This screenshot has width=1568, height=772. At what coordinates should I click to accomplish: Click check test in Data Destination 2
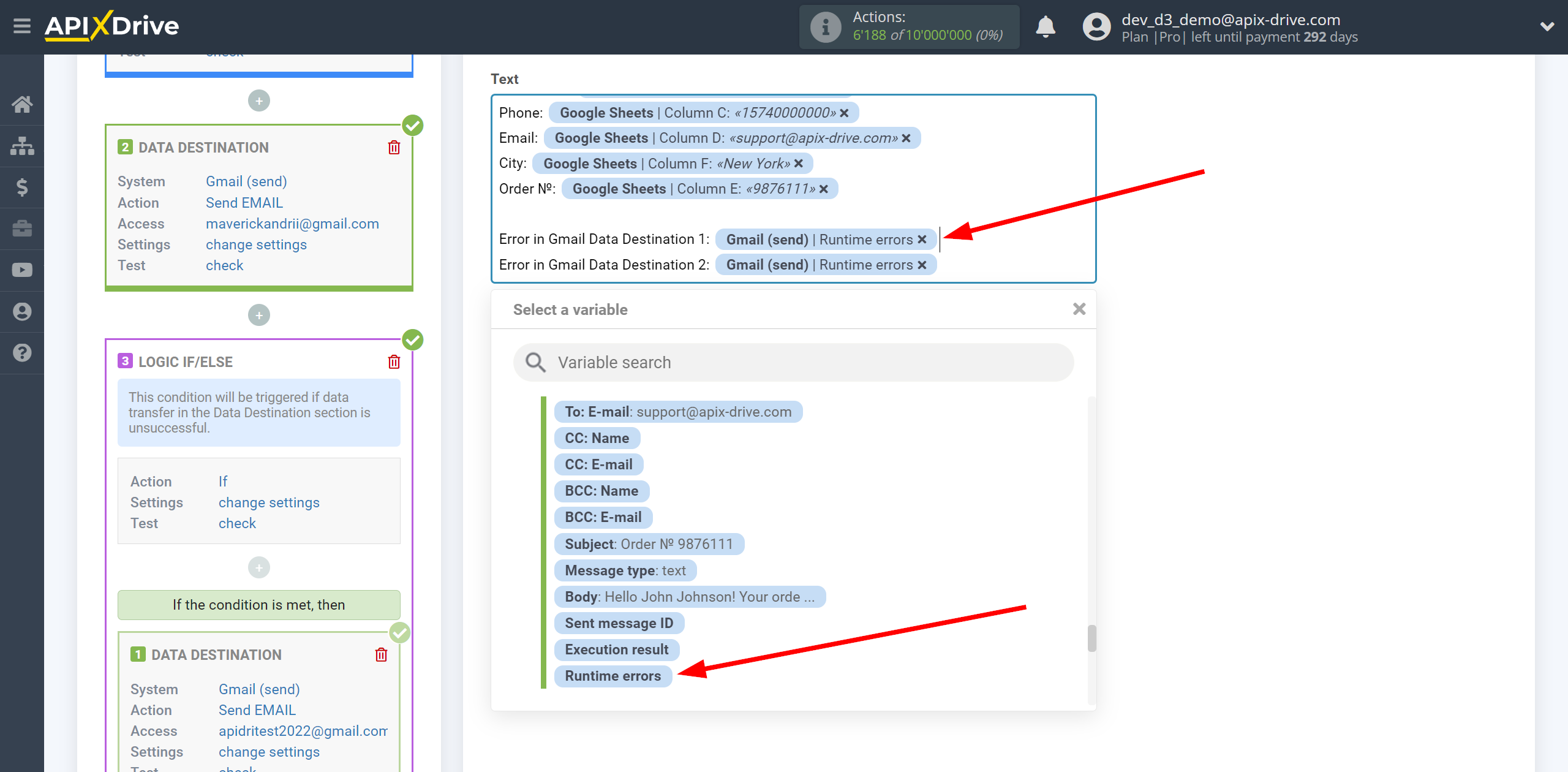coord(224,265)
